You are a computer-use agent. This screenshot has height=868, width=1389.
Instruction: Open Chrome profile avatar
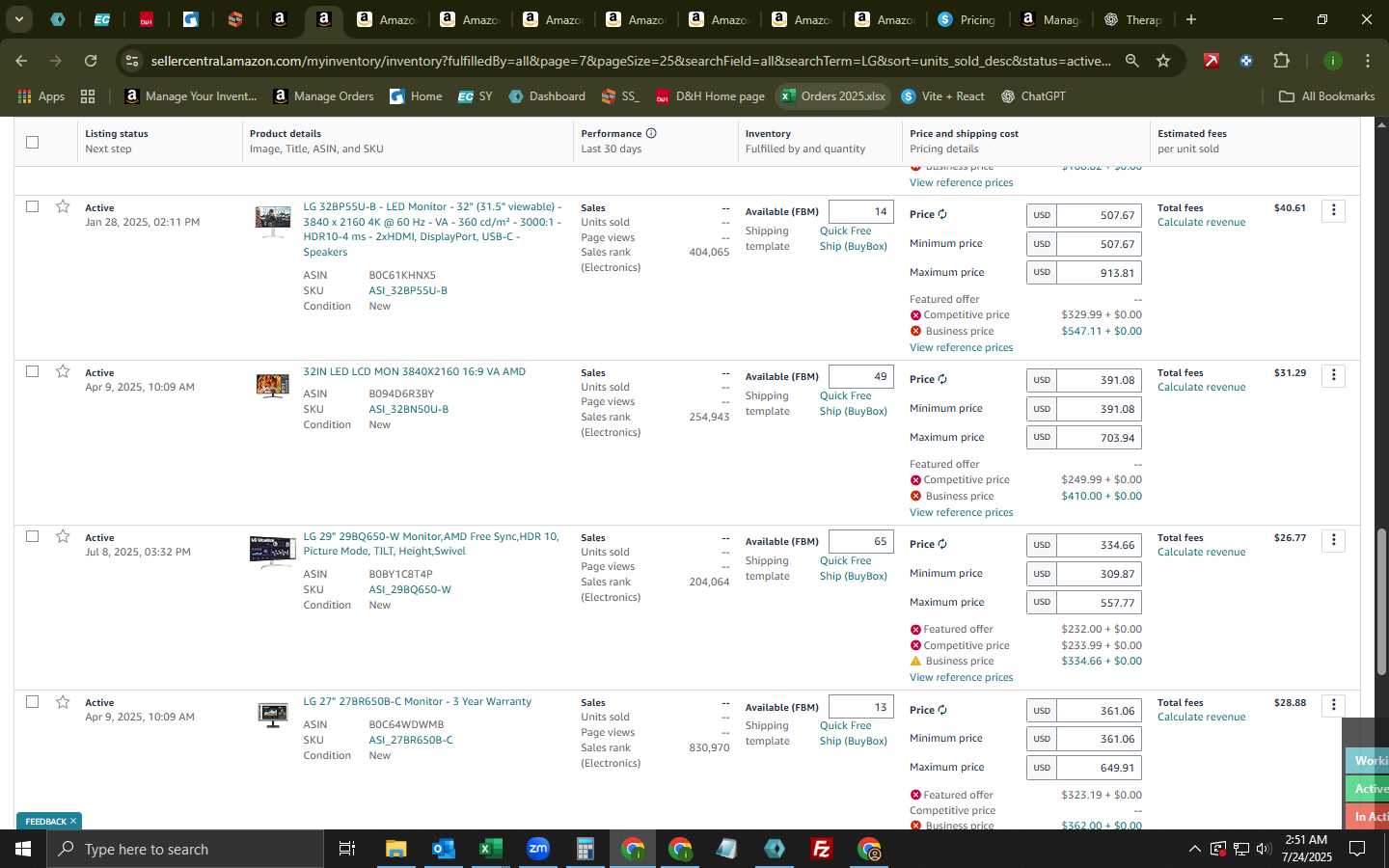[x=1332, y=61]
